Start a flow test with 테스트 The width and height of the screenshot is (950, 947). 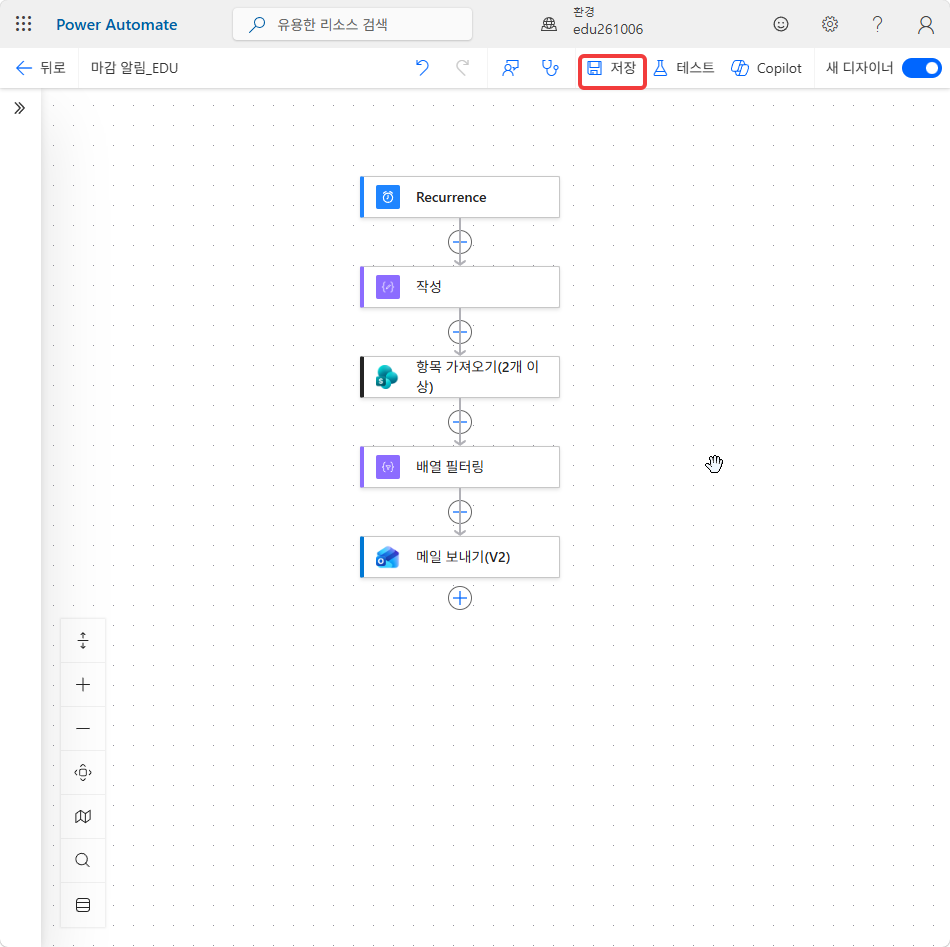tap(684, 68)
